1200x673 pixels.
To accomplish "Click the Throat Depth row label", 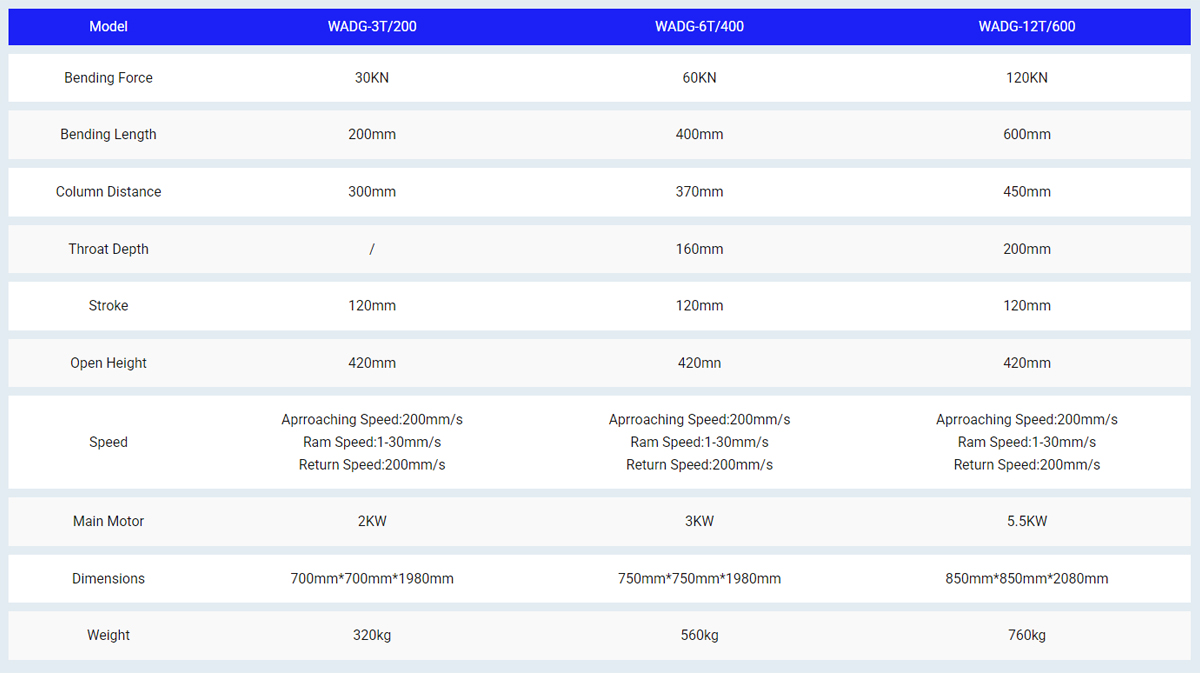I will point(108,249).
